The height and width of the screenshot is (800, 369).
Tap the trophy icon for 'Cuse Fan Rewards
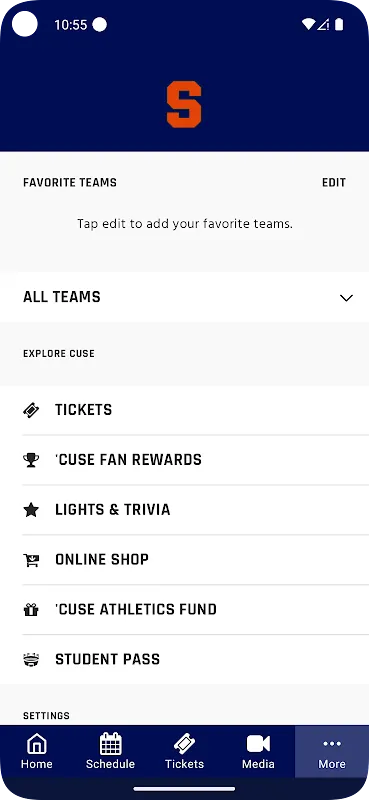(x=31, y=460)
